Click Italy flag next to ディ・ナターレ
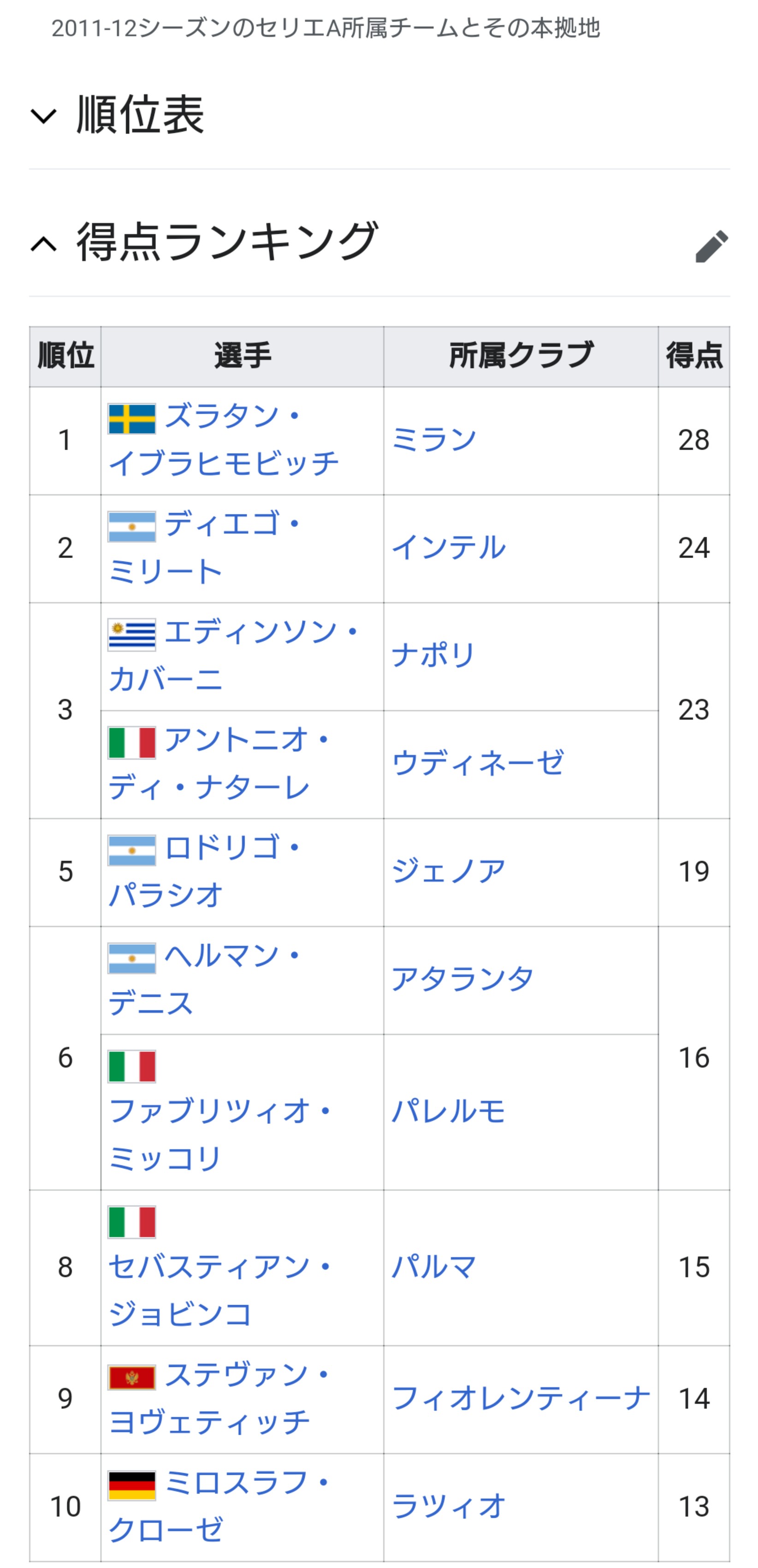Image resolution: width=758 pixels, height=1568 pixels. coord(132,742)
